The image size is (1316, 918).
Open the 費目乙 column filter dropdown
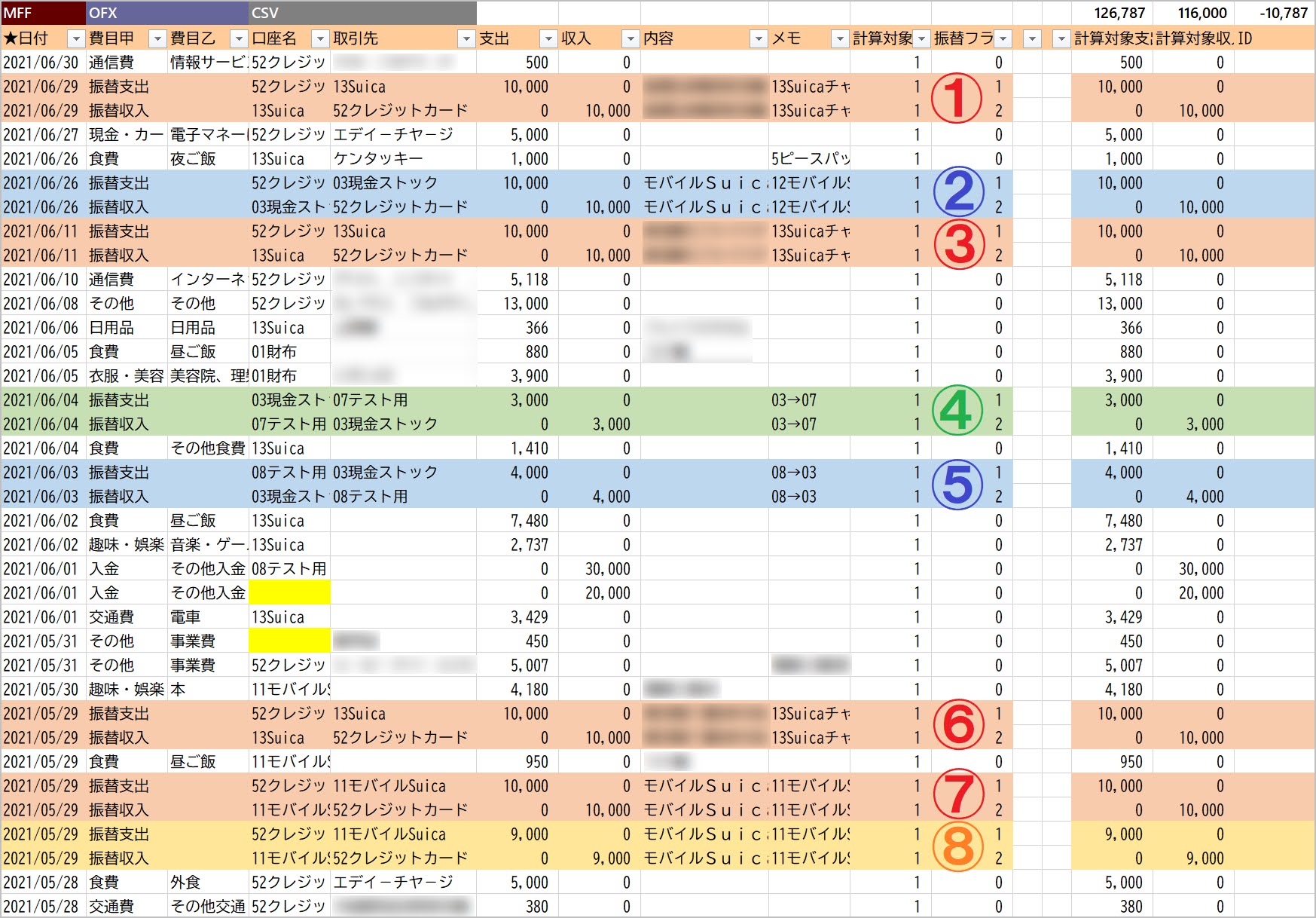(239, 38)
